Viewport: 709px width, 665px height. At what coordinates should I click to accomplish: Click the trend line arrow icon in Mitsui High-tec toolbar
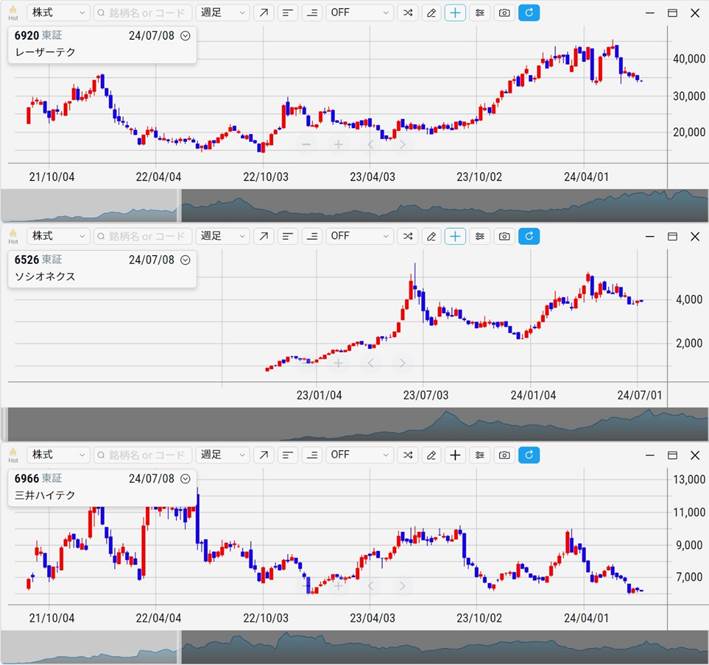click(263, 455)
